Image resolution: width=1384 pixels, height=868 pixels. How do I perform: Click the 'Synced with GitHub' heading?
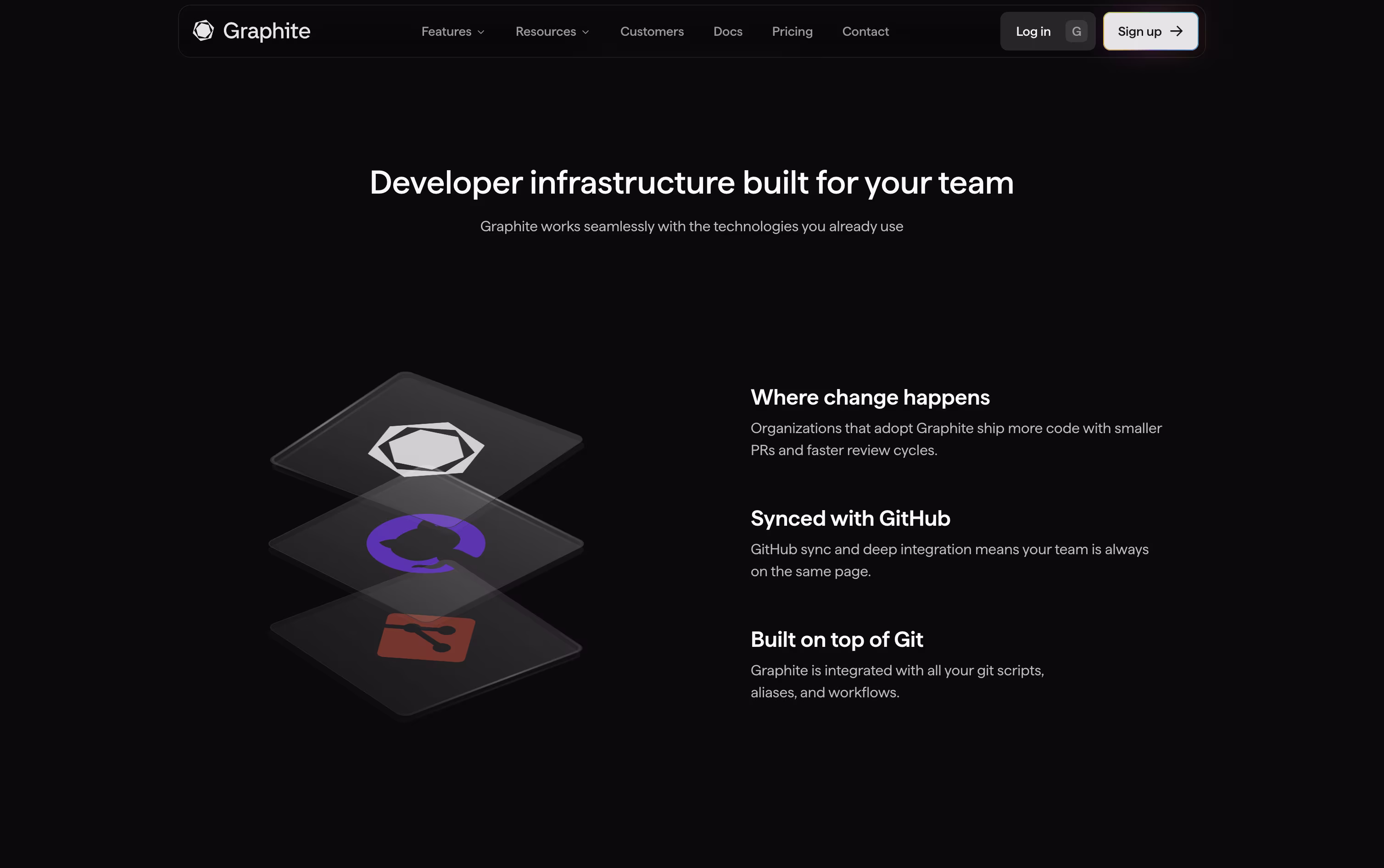point(850,518)
